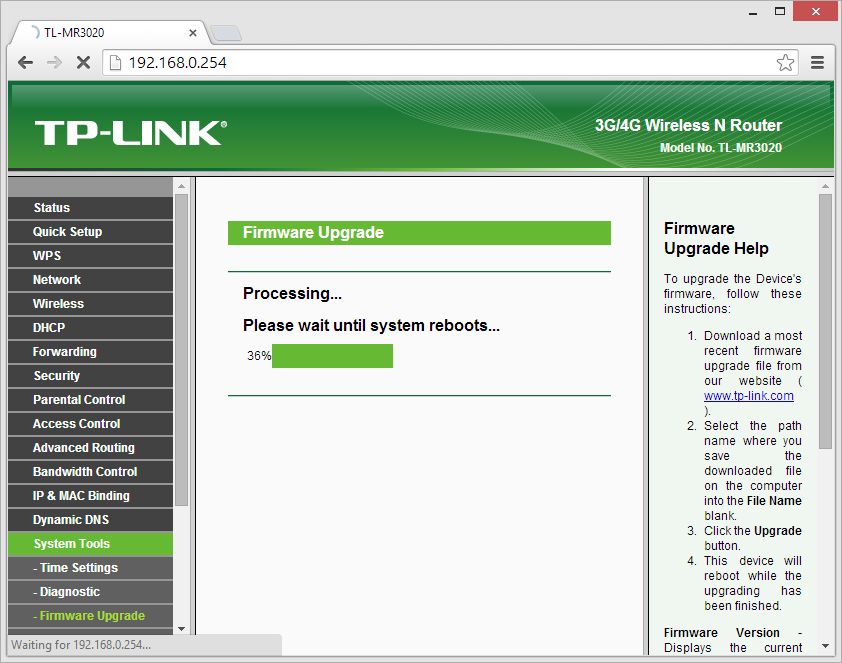
Task: Open the DHCP menu
Action: pyautogui.click(x=90, y=328)
